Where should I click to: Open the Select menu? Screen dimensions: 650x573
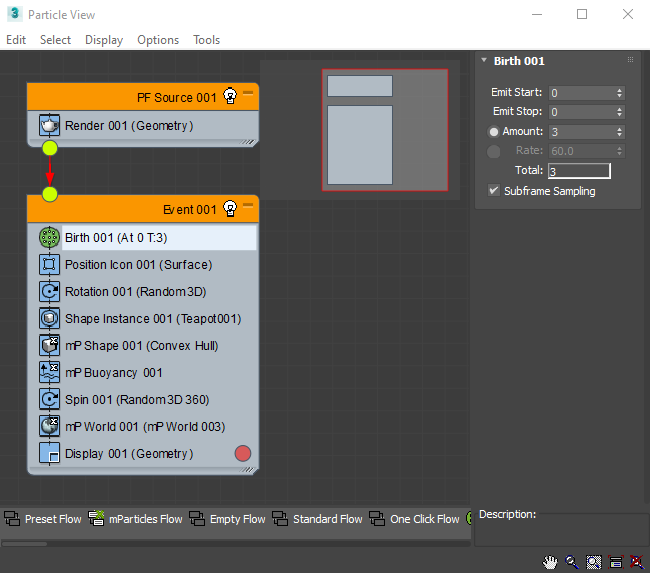tap(55, 40)
